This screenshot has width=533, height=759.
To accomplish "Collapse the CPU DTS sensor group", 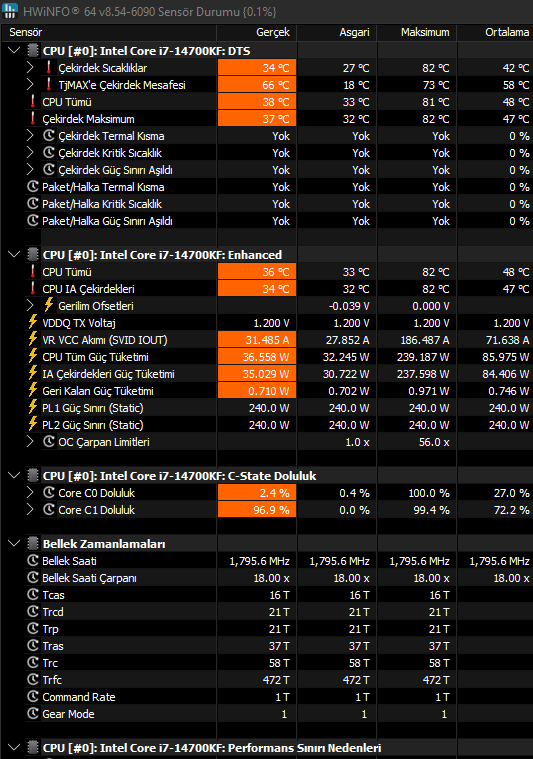I will pyautogui.click(x=14, y=50).
